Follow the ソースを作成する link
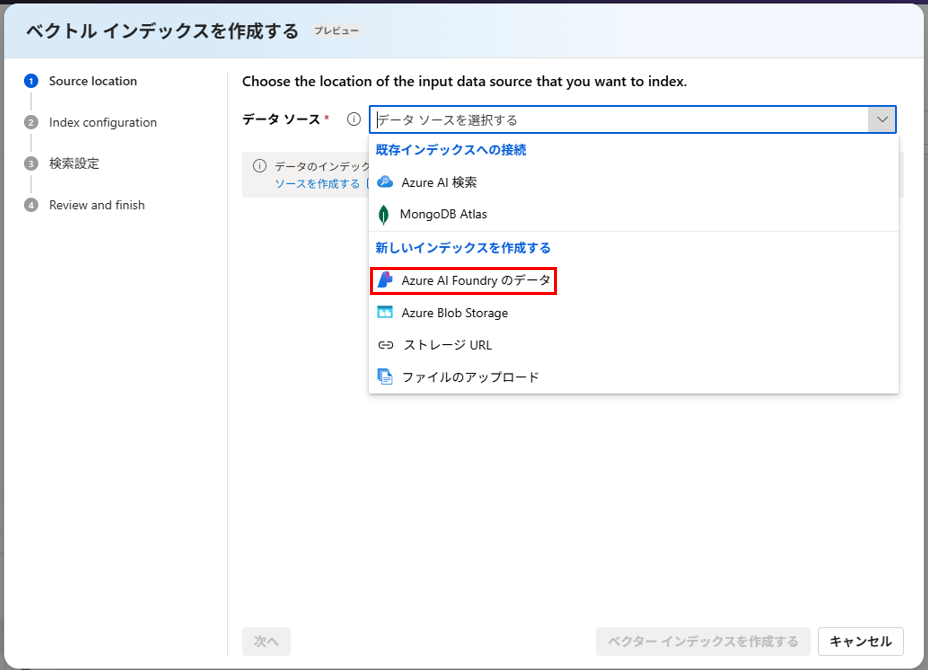928x670 pixels. [x=317, y=183]
